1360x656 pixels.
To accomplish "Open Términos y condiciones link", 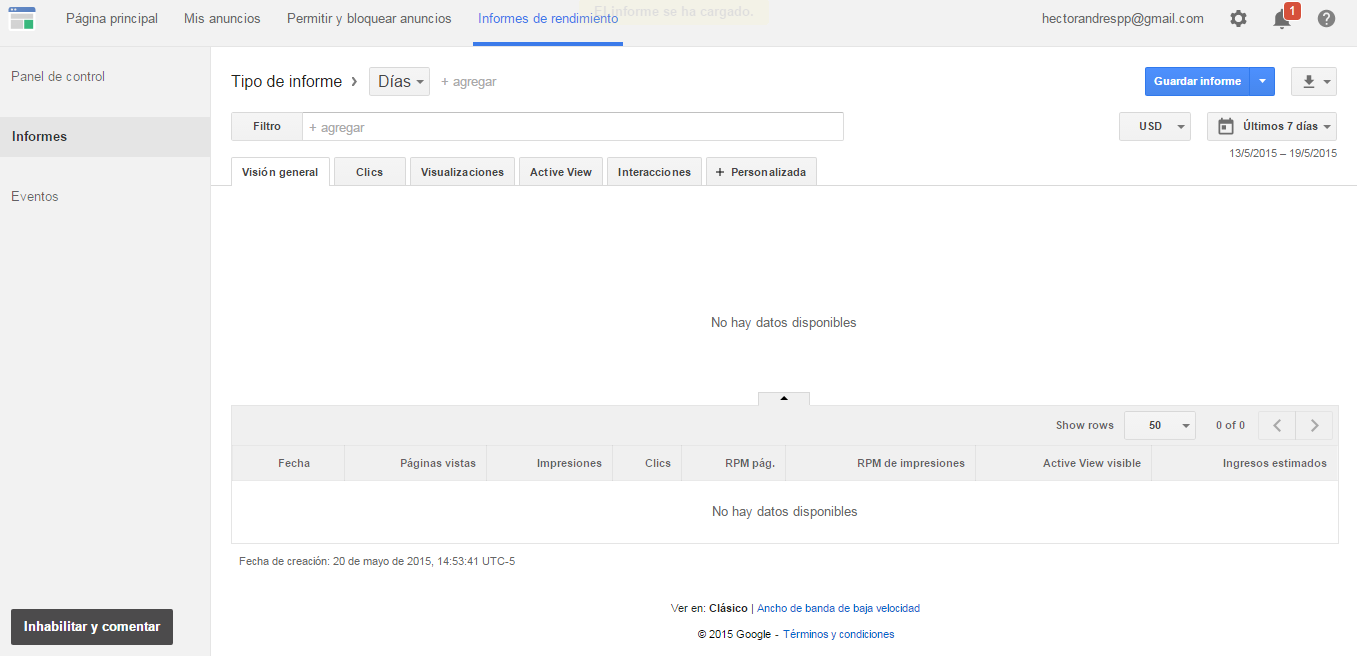I will (838, 634).
